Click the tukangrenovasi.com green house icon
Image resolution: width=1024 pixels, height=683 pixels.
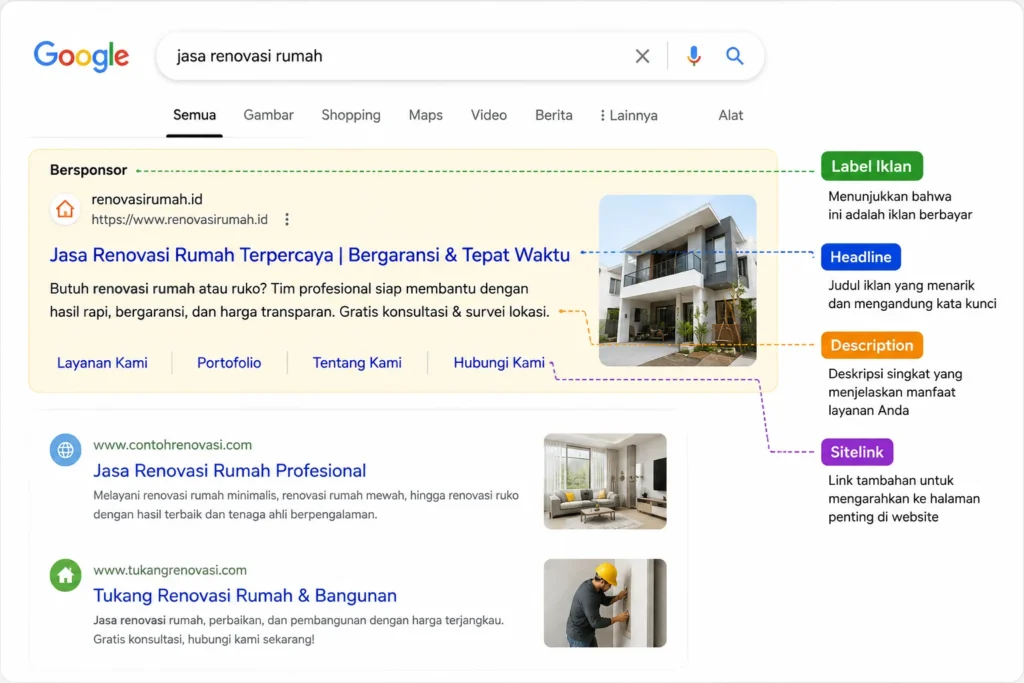(65, 575)
